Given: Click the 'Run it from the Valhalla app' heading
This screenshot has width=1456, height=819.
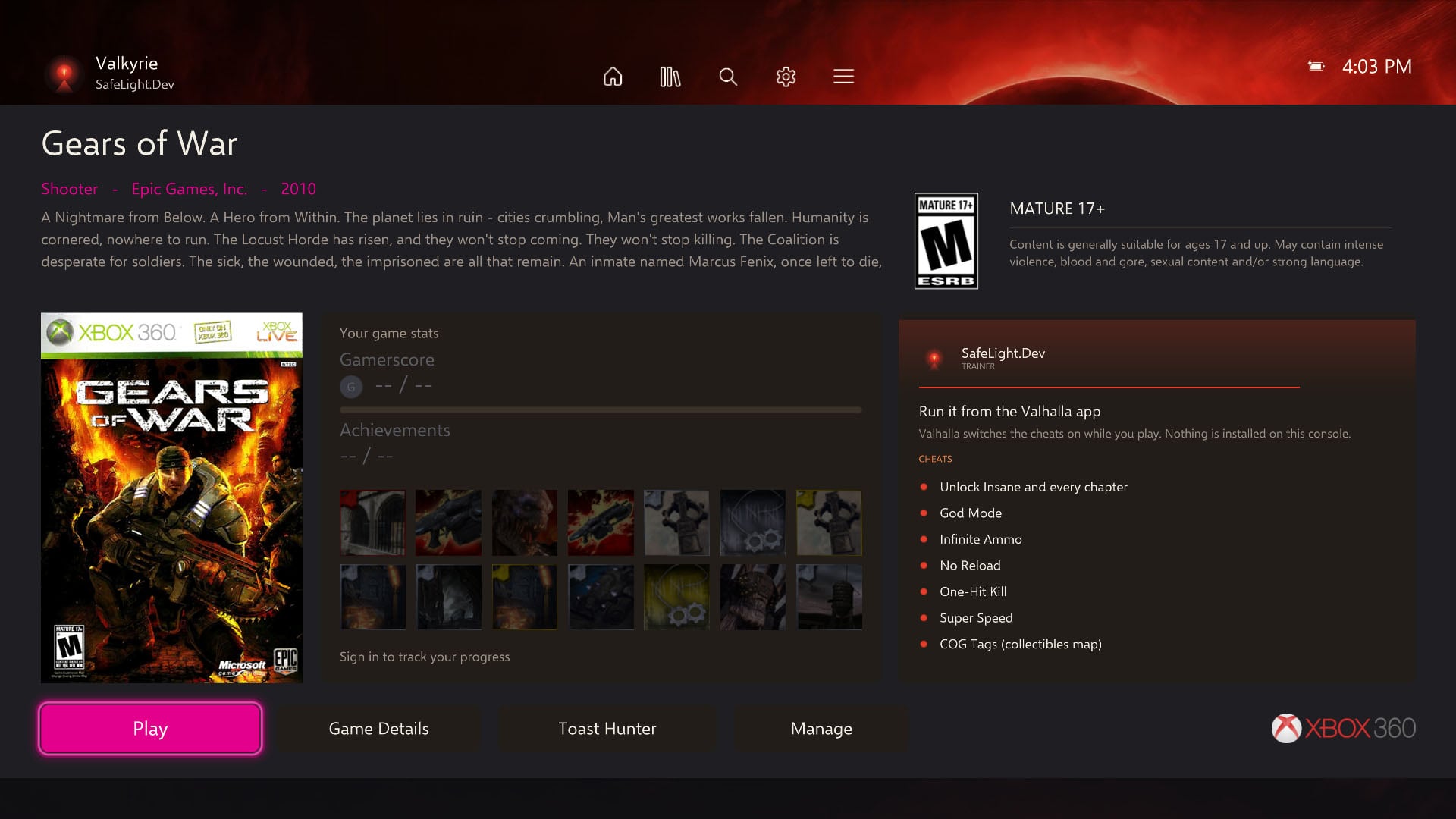Looking at the screenshot, I should pyautogui.click(x=1009, y=411).
